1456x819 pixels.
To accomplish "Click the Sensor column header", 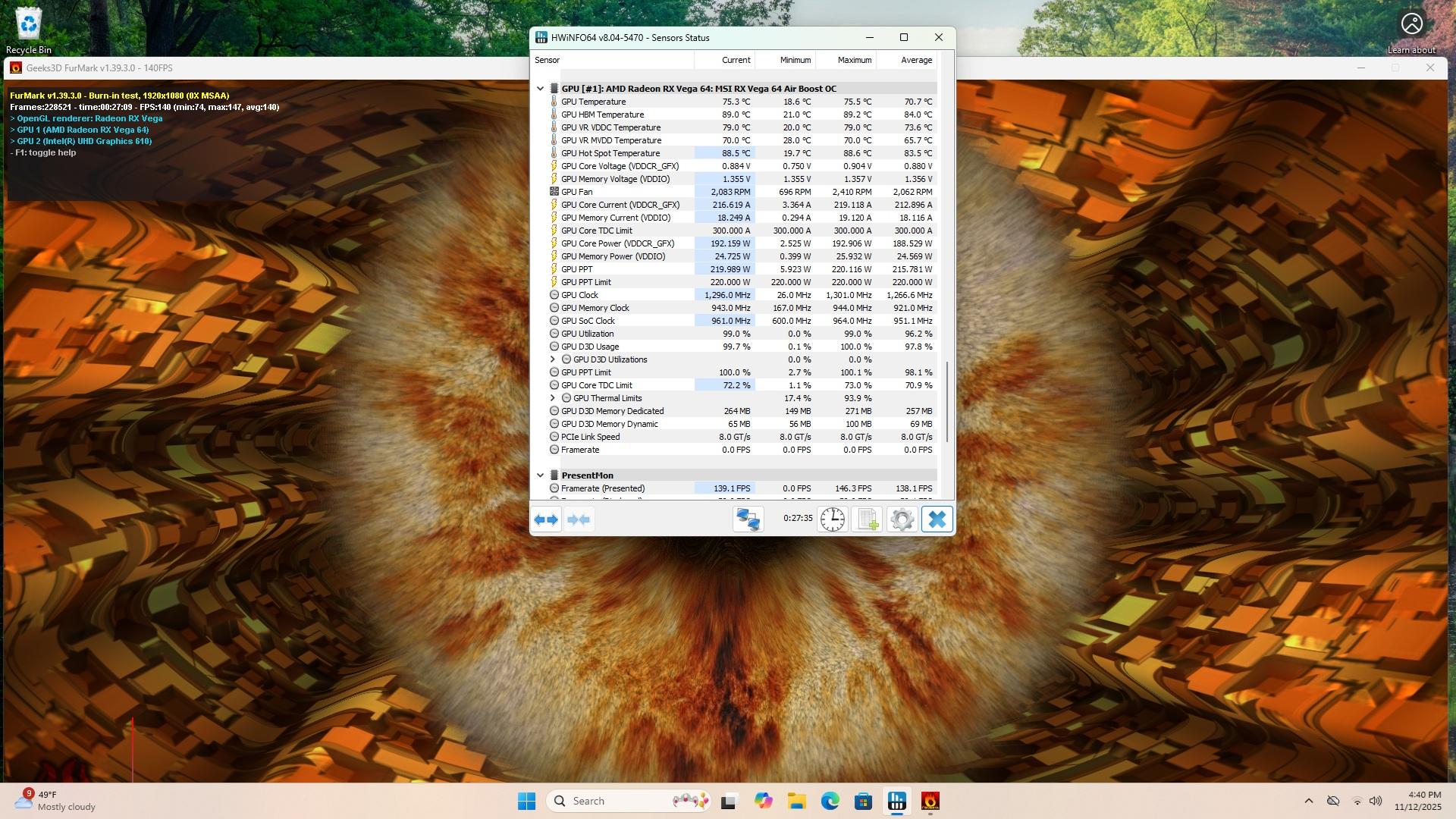I will [612, 60].
